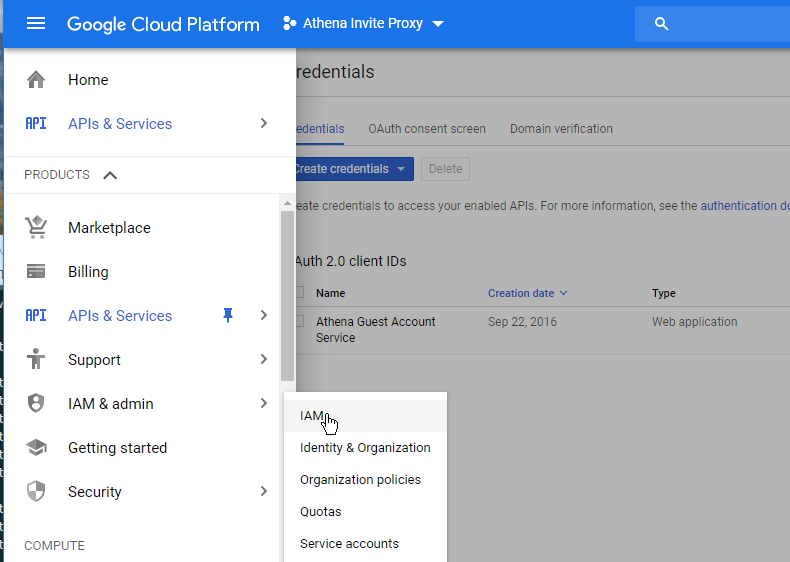Select Service accounts in the submenu
This screenshot has height=562, width=790.
pos(365,544)
